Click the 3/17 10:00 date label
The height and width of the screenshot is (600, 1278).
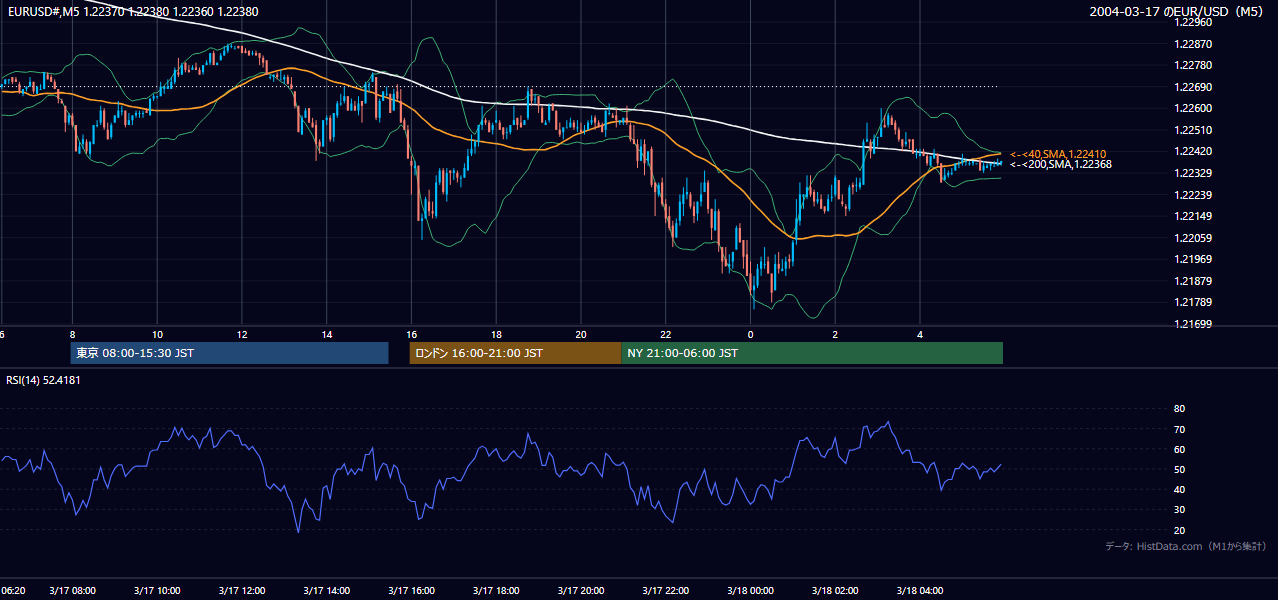pyautogui.click(x=157, y=591)
